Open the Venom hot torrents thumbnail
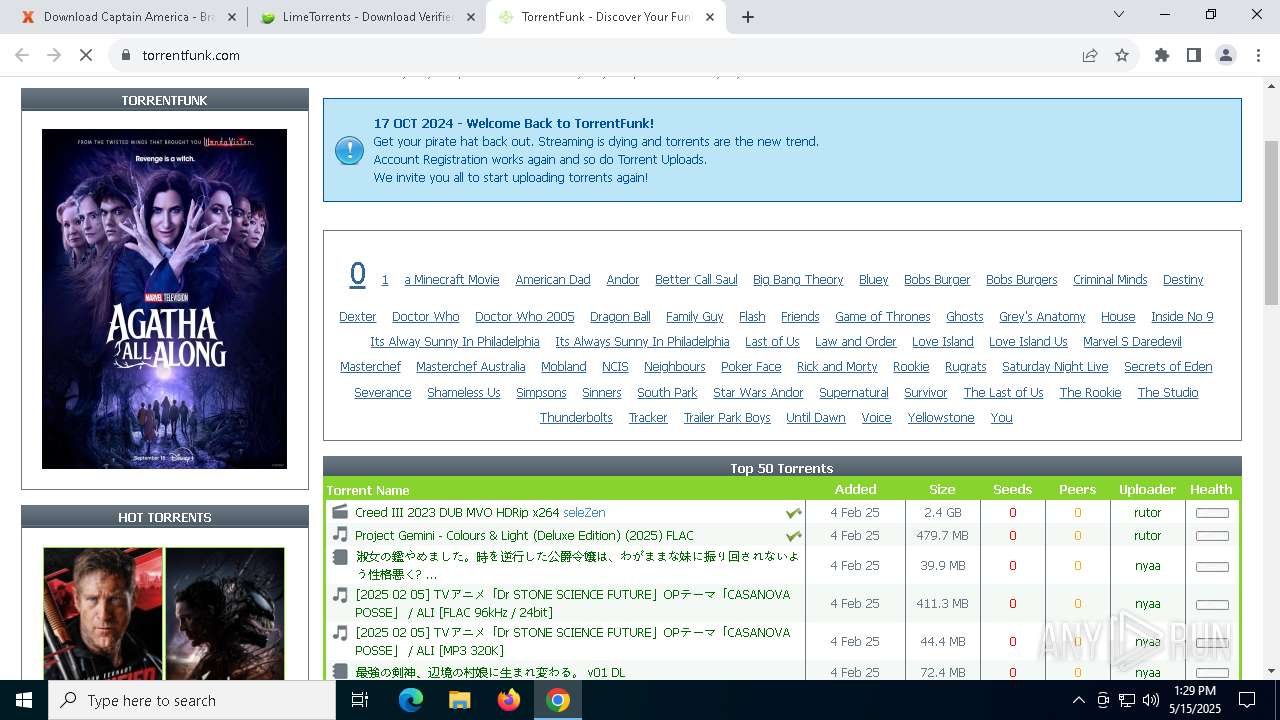1280x720 pixels. [x=225, y=614]
